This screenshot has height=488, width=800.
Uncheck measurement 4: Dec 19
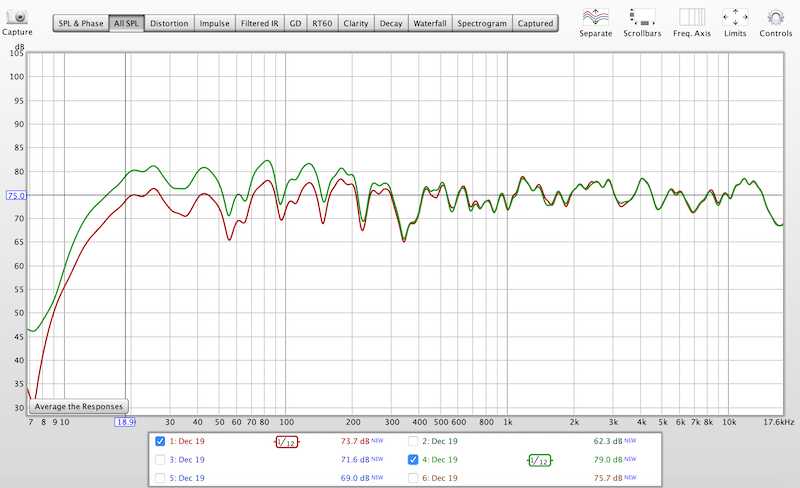pyautogui.click(x=413, y=459)
